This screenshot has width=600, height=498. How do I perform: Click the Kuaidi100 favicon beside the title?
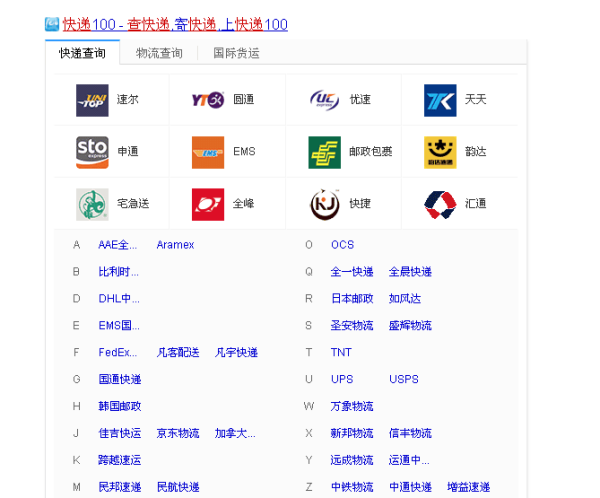52,24
